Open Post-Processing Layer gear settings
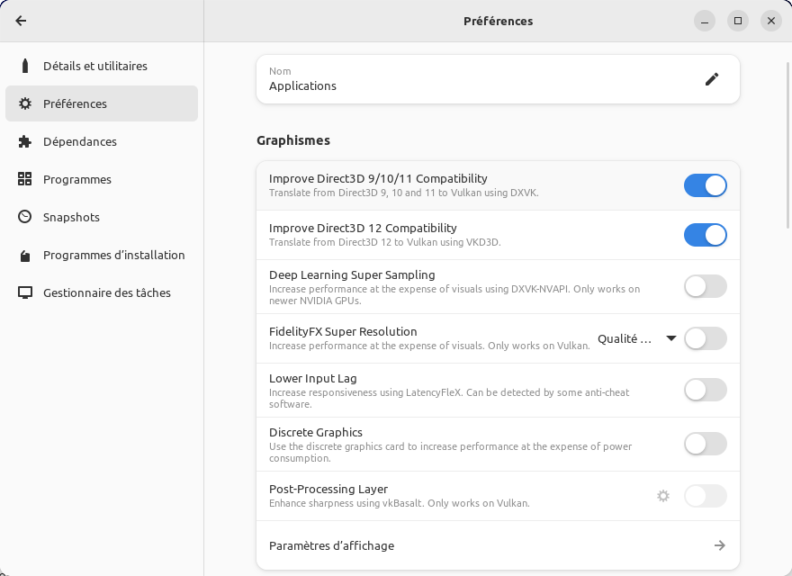Viewport: 792px width, 576px height. tap(662, 496)
